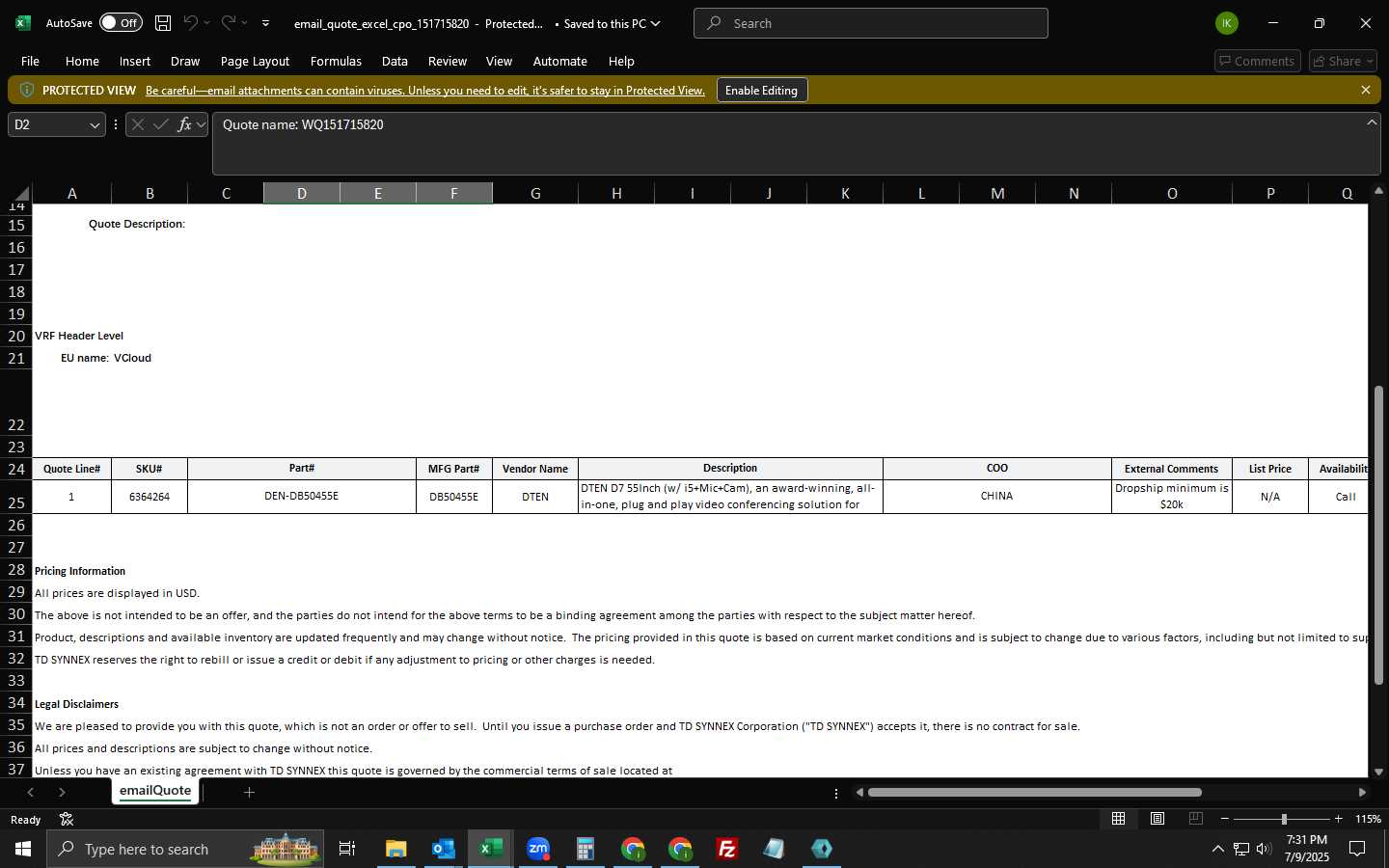
Task: Click the zoom out minus button
Action: (1225, 819)
